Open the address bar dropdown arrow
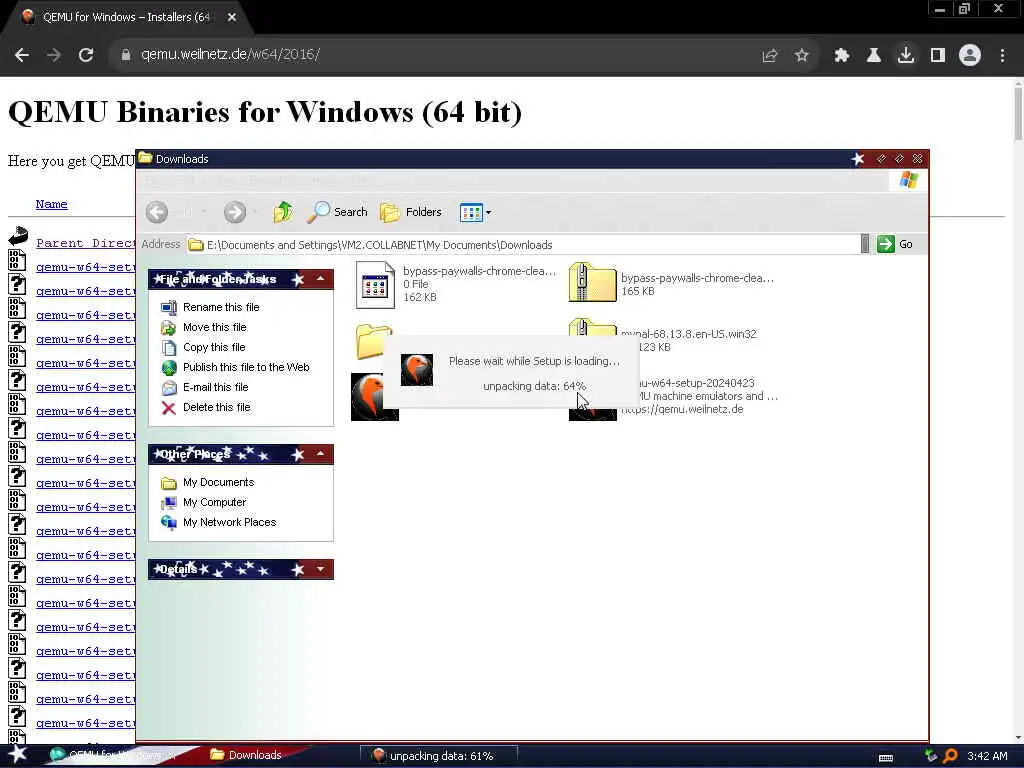The image size is (1024, 768). (x=865, y=244)
